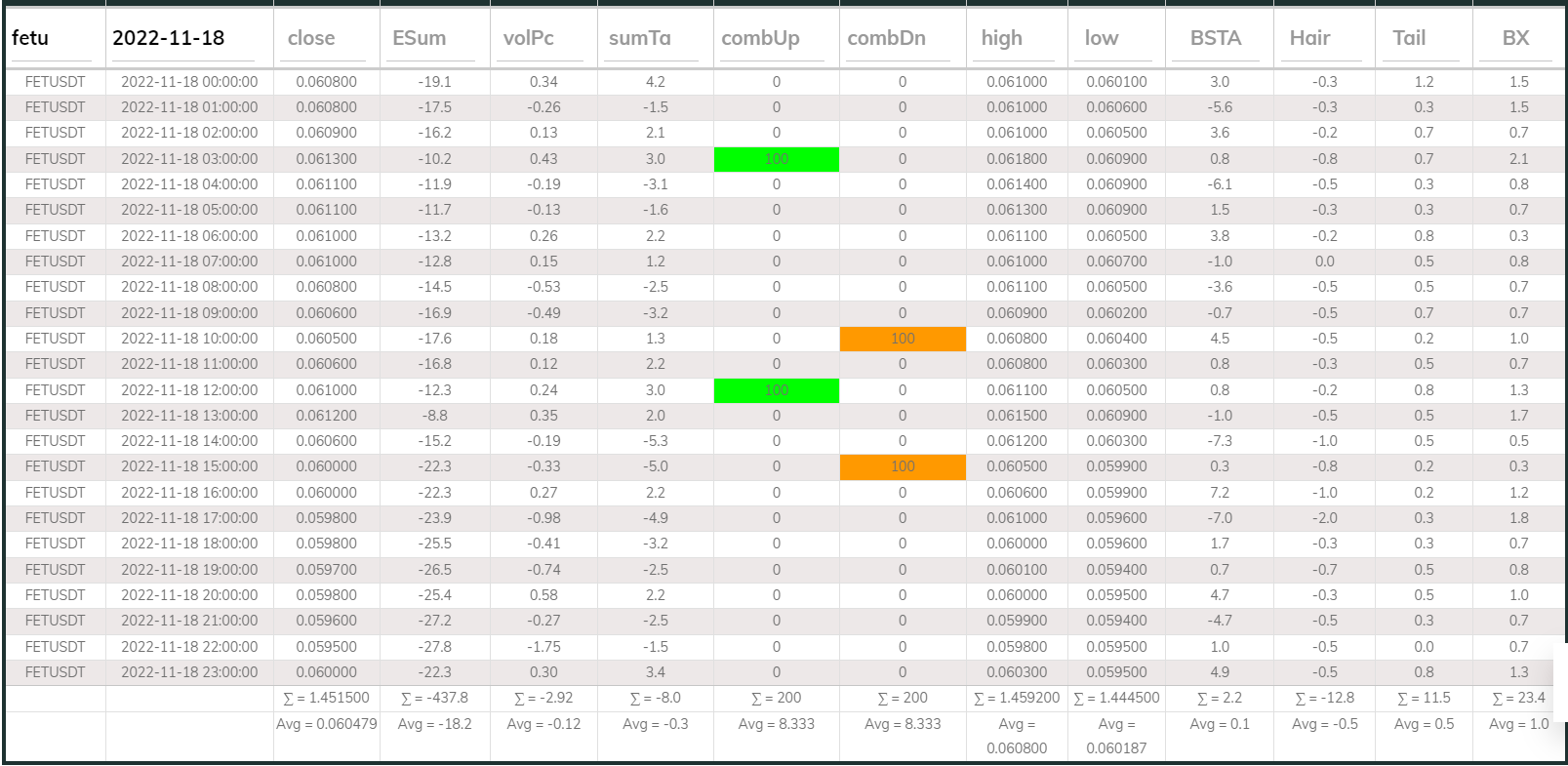Click sumTa value 4.2

pyautogui.click(x=655, y=82)
